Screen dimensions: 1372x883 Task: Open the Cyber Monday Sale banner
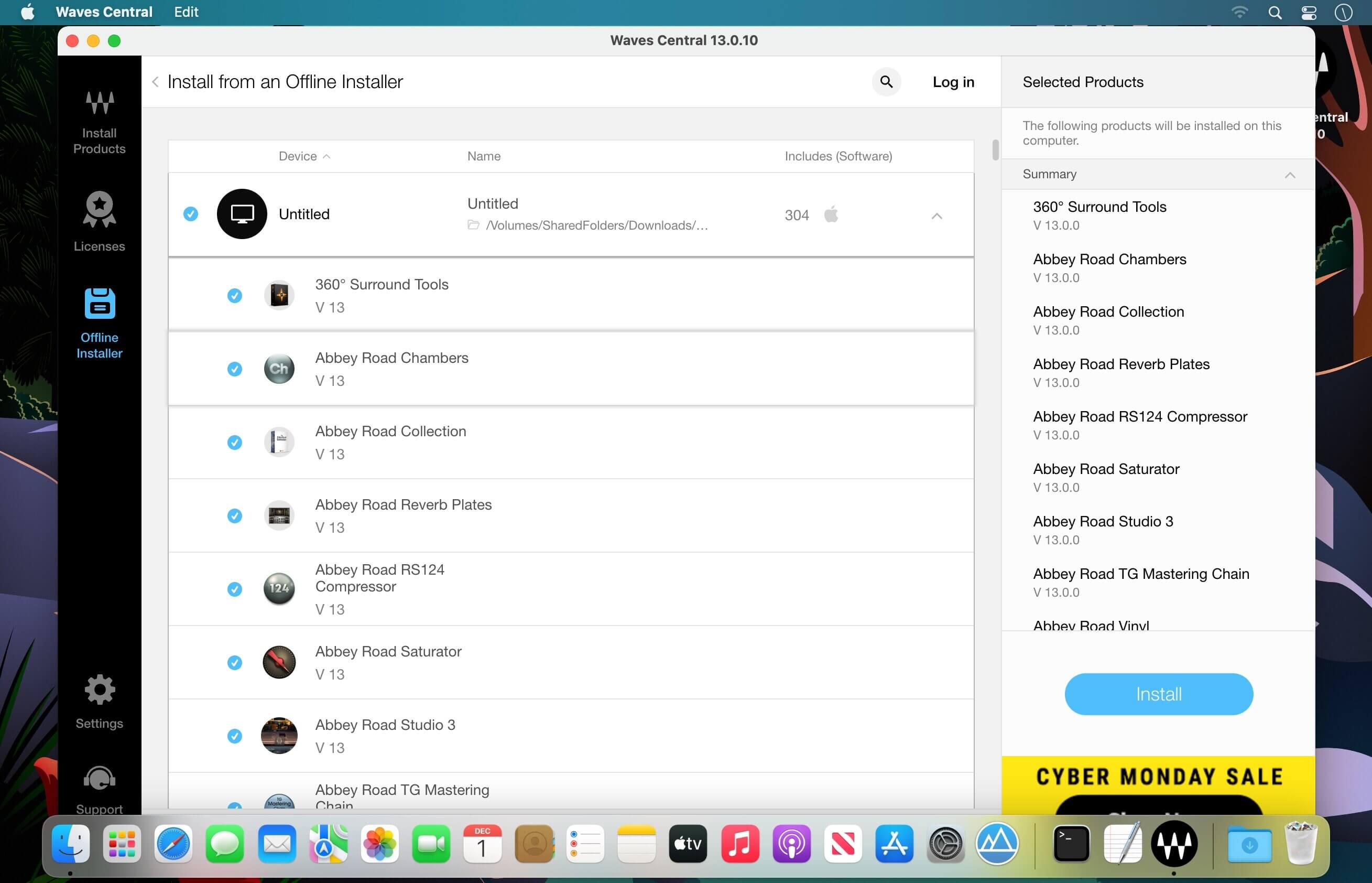pyautogui.click(x=1158, y=784)
